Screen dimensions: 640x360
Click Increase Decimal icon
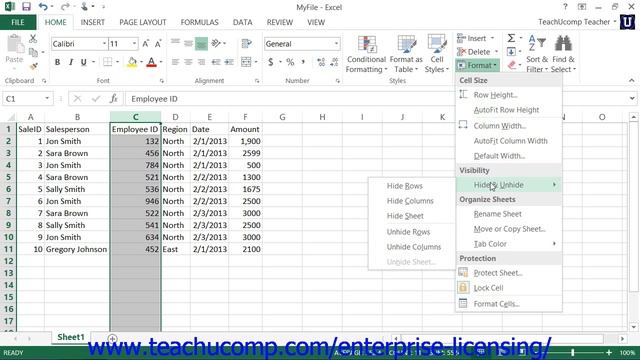(321, 62)
